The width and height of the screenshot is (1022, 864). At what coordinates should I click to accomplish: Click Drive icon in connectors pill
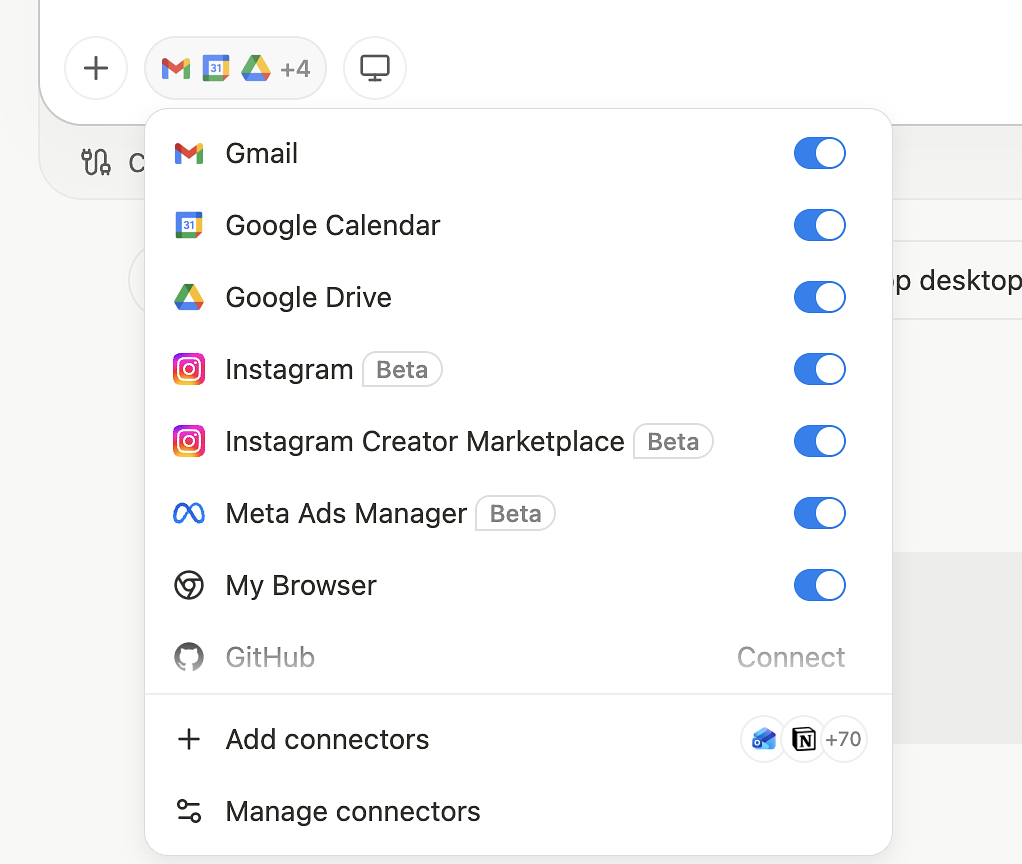[256, 68]
